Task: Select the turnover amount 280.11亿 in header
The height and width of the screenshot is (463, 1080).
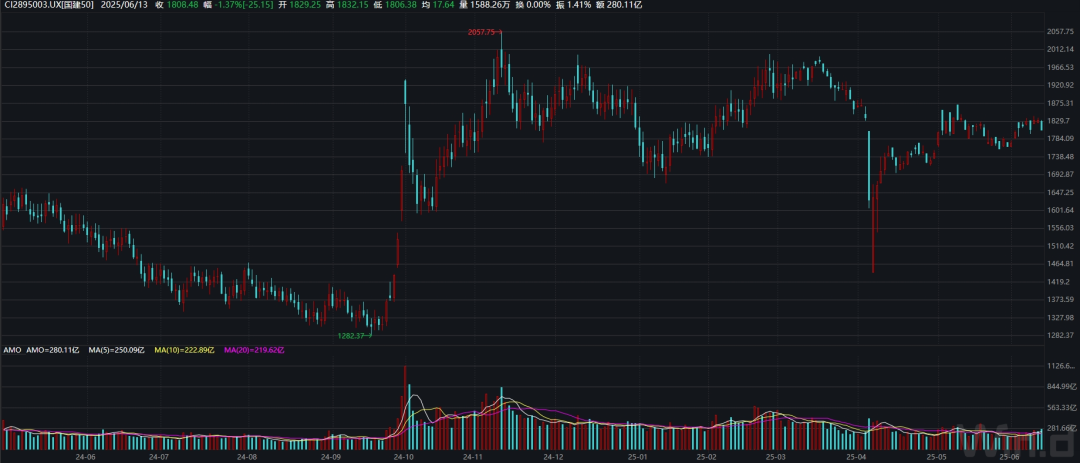Action: pyautogui.click(x=624, y=5)
